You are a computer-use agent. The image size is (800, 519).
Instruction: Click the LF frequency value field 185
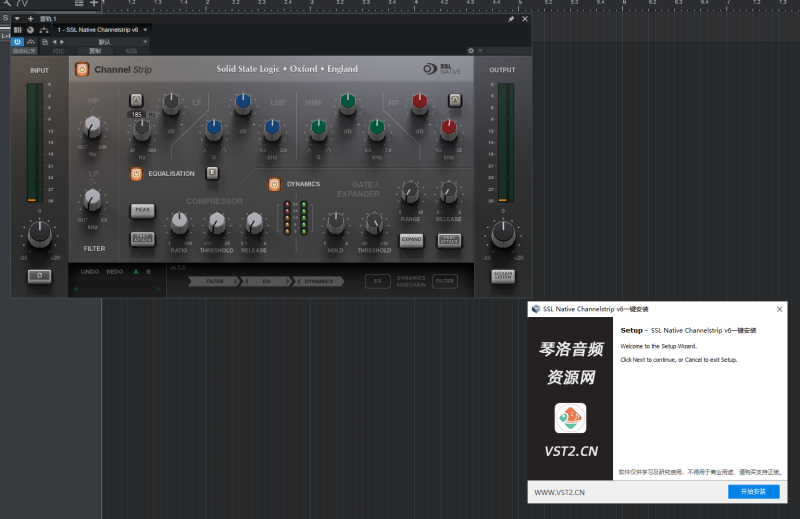pyautogui.click(x=137, y=115)
